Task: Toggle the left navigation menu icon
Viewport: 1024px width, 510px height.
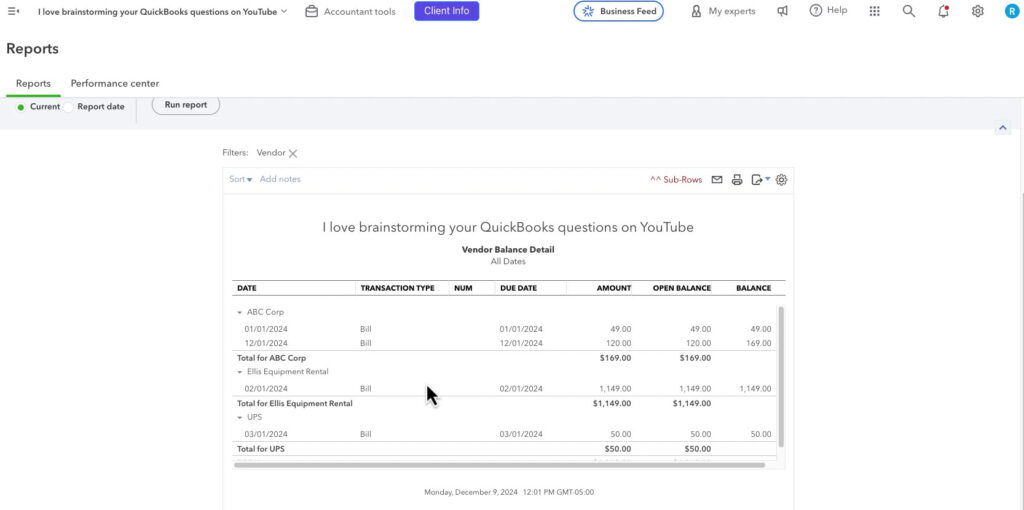Action: tap(13, 11)
